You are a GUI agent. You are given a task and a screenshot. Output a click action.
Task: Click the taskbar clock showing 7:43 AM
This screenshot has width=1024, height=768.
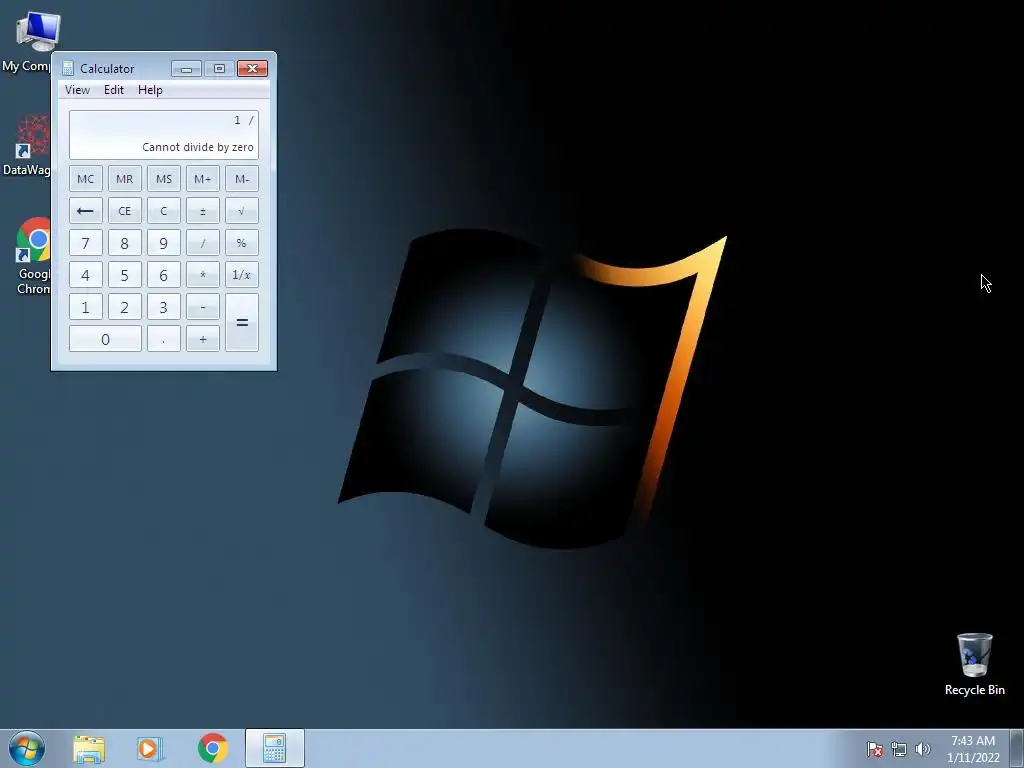pyautogui.click(x=973, y=749)
